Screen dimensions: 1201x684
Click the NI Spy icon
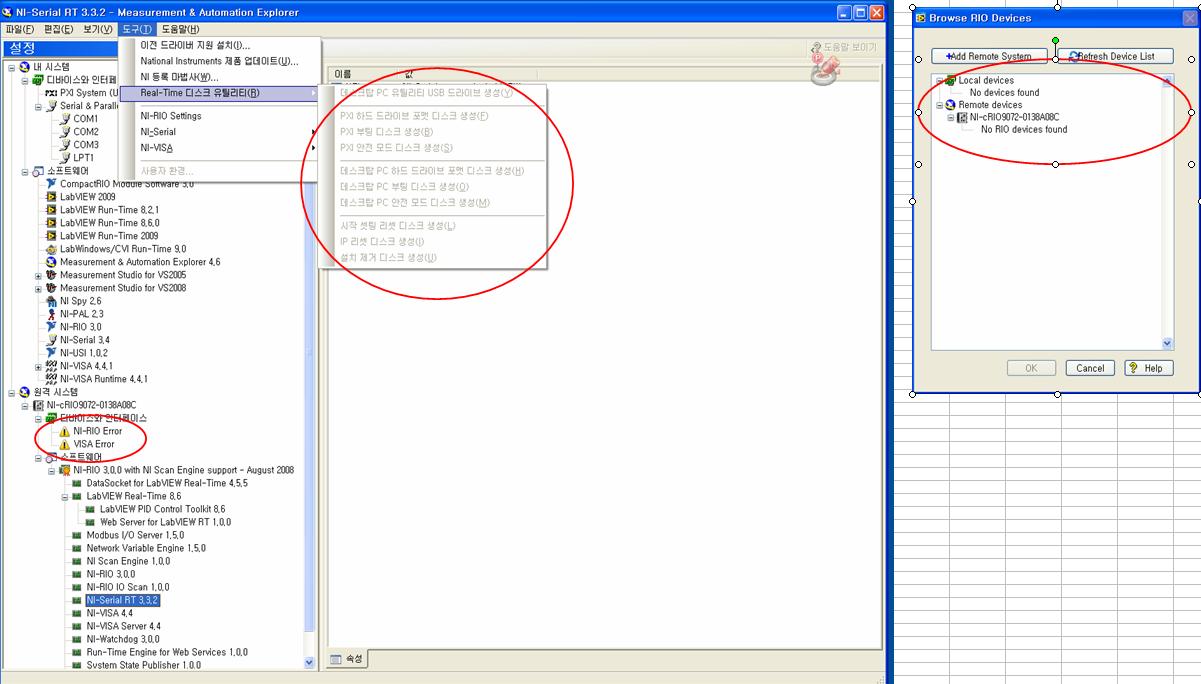click(52, 301)
